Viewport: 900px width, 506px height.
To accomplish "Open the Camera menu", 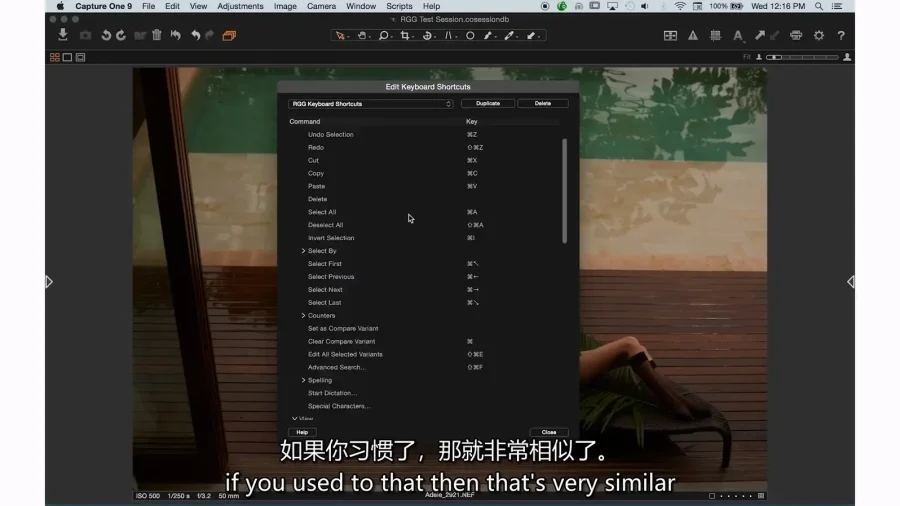I will point(321,6).
